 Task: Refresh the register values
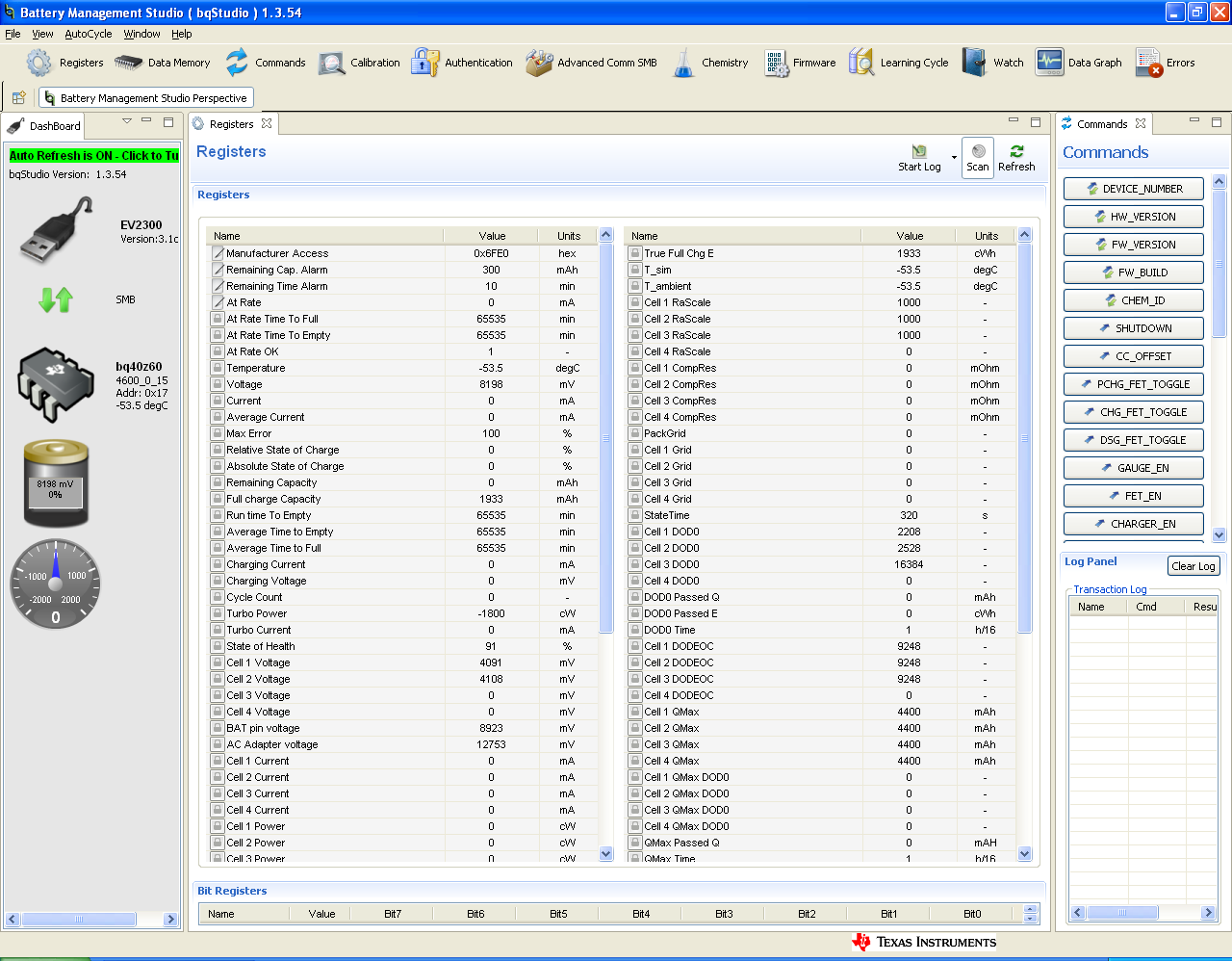click(x=1016, y=158)
